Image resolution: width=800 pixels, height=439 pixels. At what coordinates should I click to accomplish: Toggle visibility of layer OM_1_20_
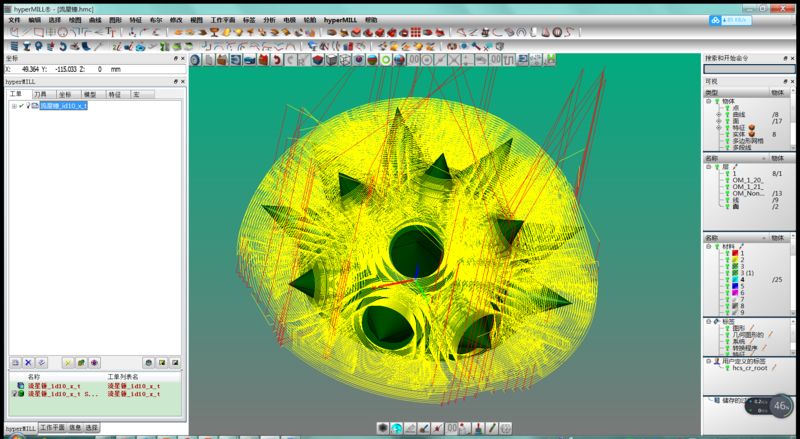tap(727, 180)
